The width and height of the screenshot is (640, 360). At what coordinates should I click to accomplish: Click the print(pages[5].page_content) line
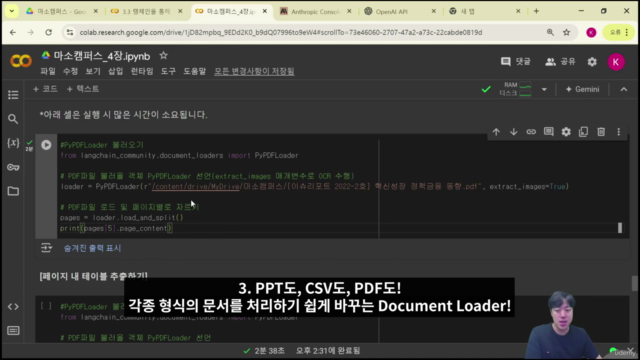pos(116,229)
